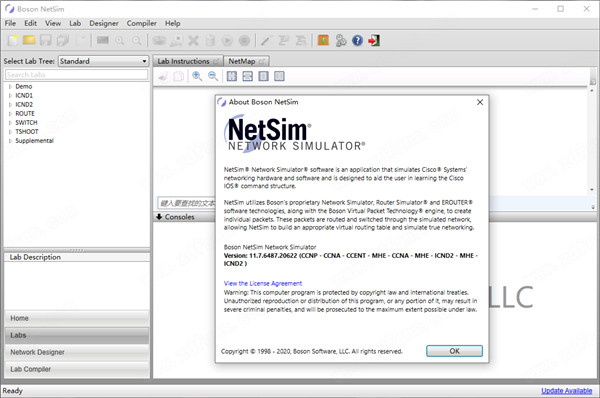Expand the Supplemental tree node
The width and height of the screenshot is (600, 398).
point(10,141)
